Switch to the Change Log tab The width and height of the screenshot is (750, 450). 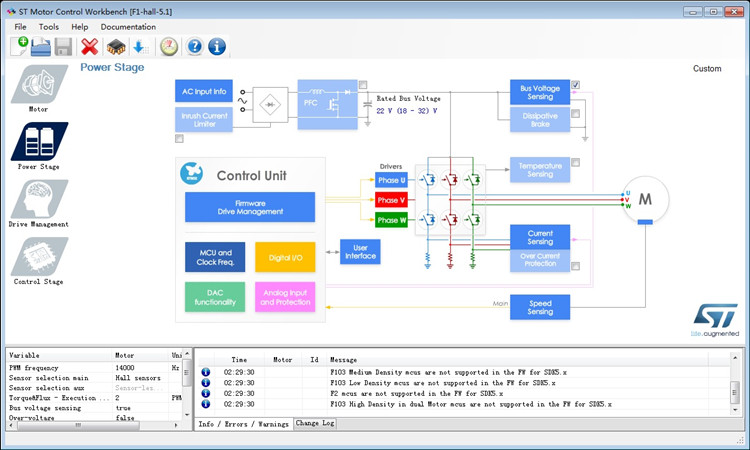(x=315, y=423)
